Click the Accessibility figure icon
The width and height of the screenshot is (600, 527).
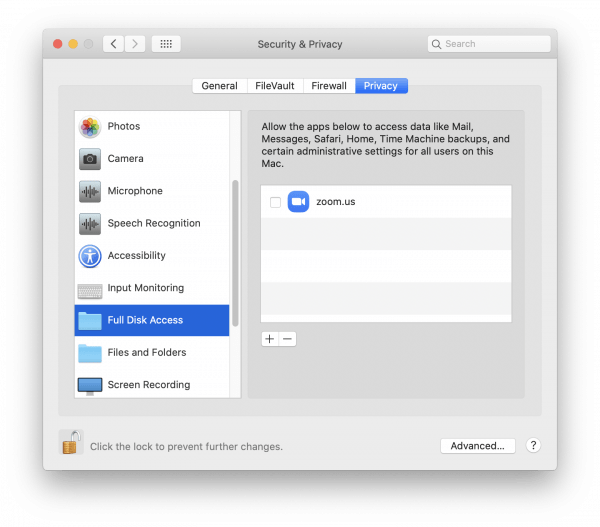click(90, 256)
